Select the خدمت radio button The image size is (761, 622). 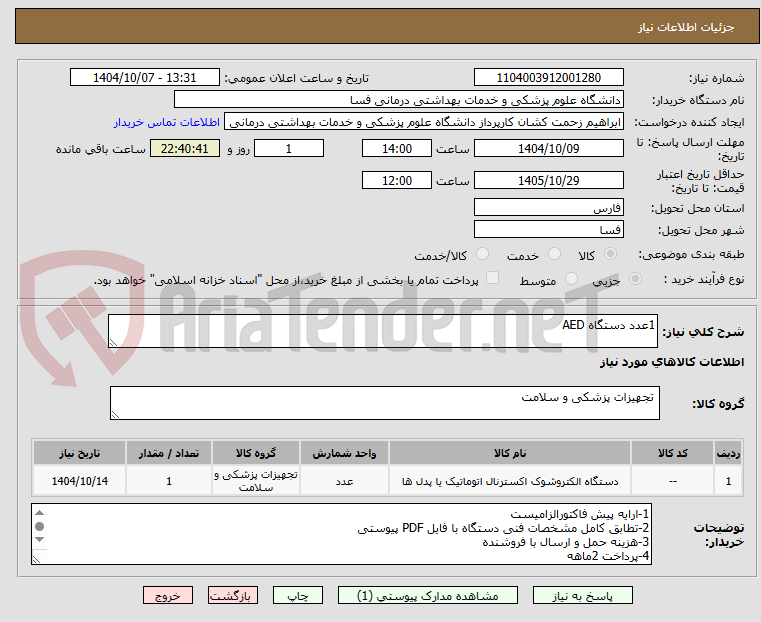coord(554,254)
